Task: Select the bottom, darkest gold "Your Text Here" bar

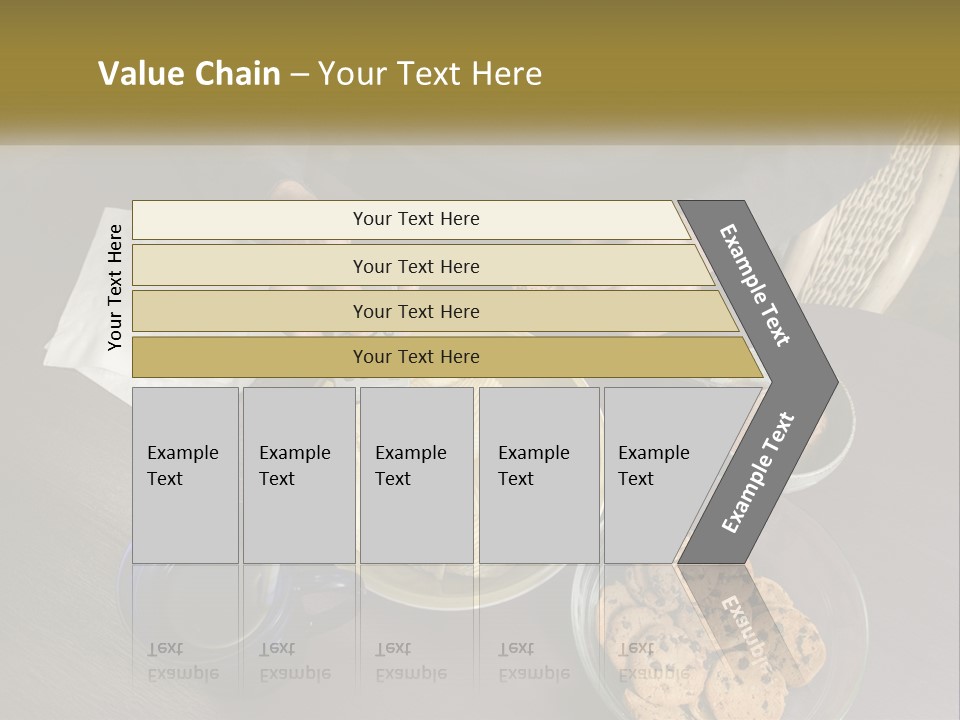Action: (x=415, y=357)
